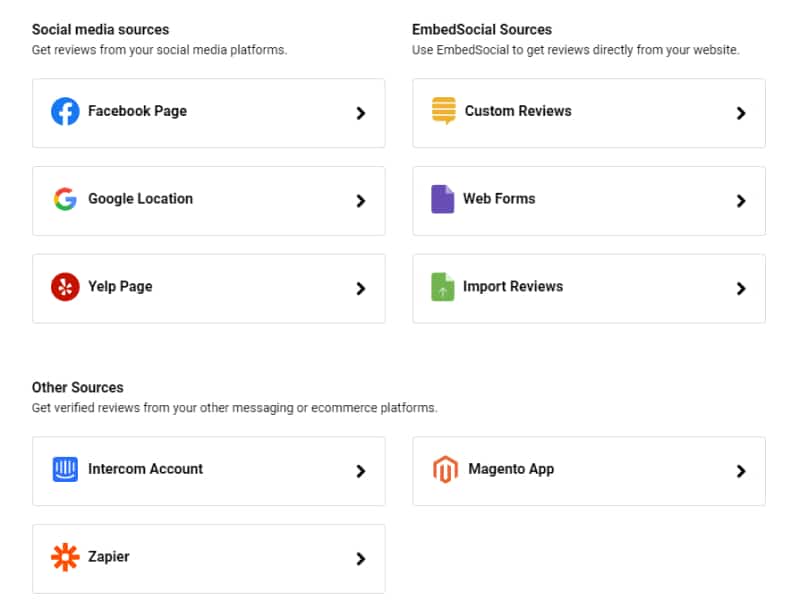Expand Yelp Page with its chevron arrow

[361, 288]
